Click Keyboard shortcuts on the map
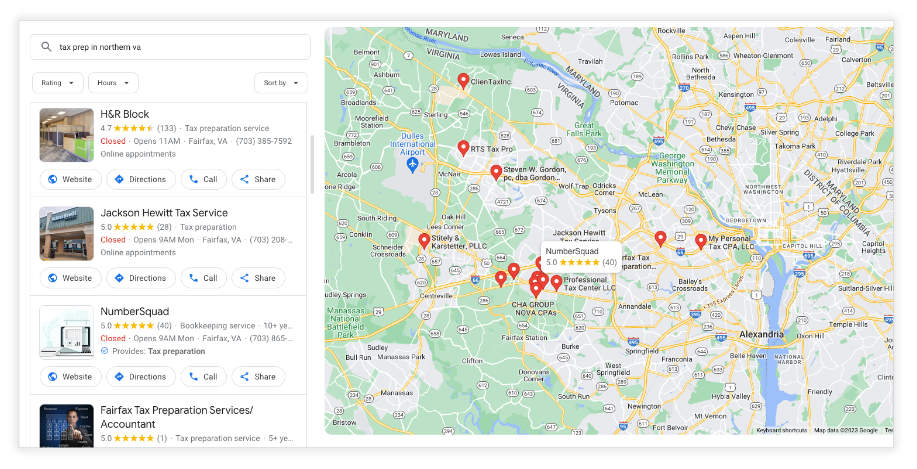 pyautogui.click(x=781, y=430)
